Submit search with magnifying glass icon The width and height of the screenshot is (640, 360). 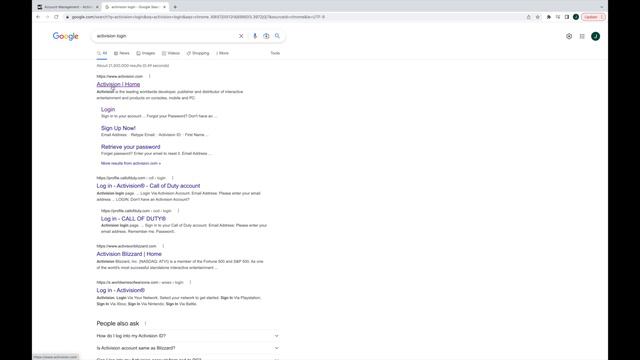click(x=277, y=36)
